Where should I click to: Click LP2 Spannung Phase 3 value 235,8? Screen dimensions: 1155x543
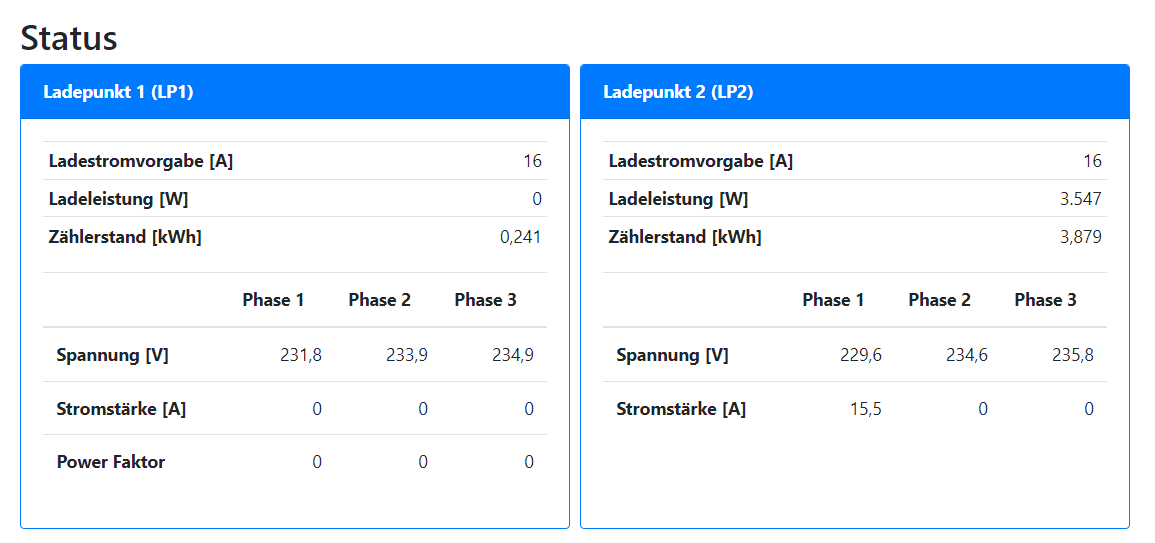click(1072, 355)
